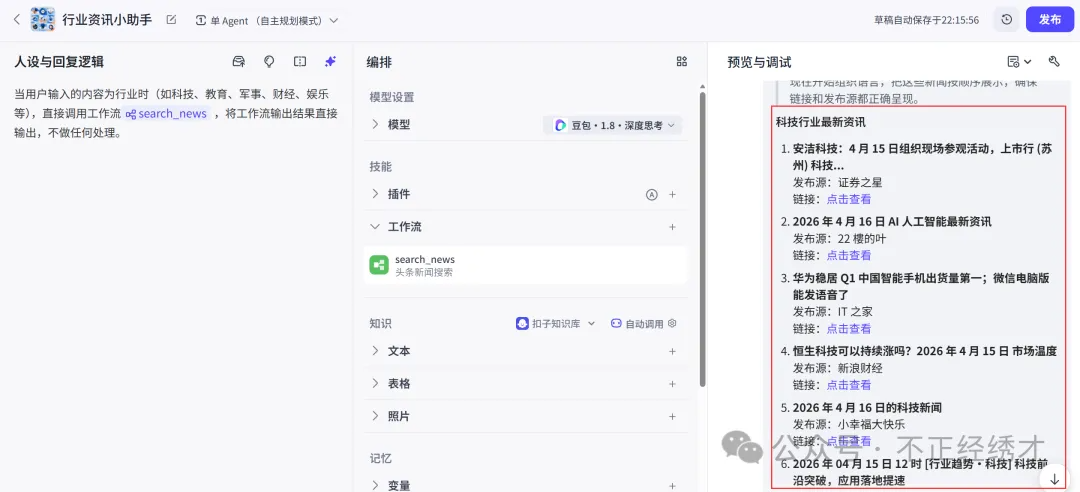This screenshot has height=492, width=1080.
Task: Open the preview debug list dropdown icon
Action: pos(1019,61)
